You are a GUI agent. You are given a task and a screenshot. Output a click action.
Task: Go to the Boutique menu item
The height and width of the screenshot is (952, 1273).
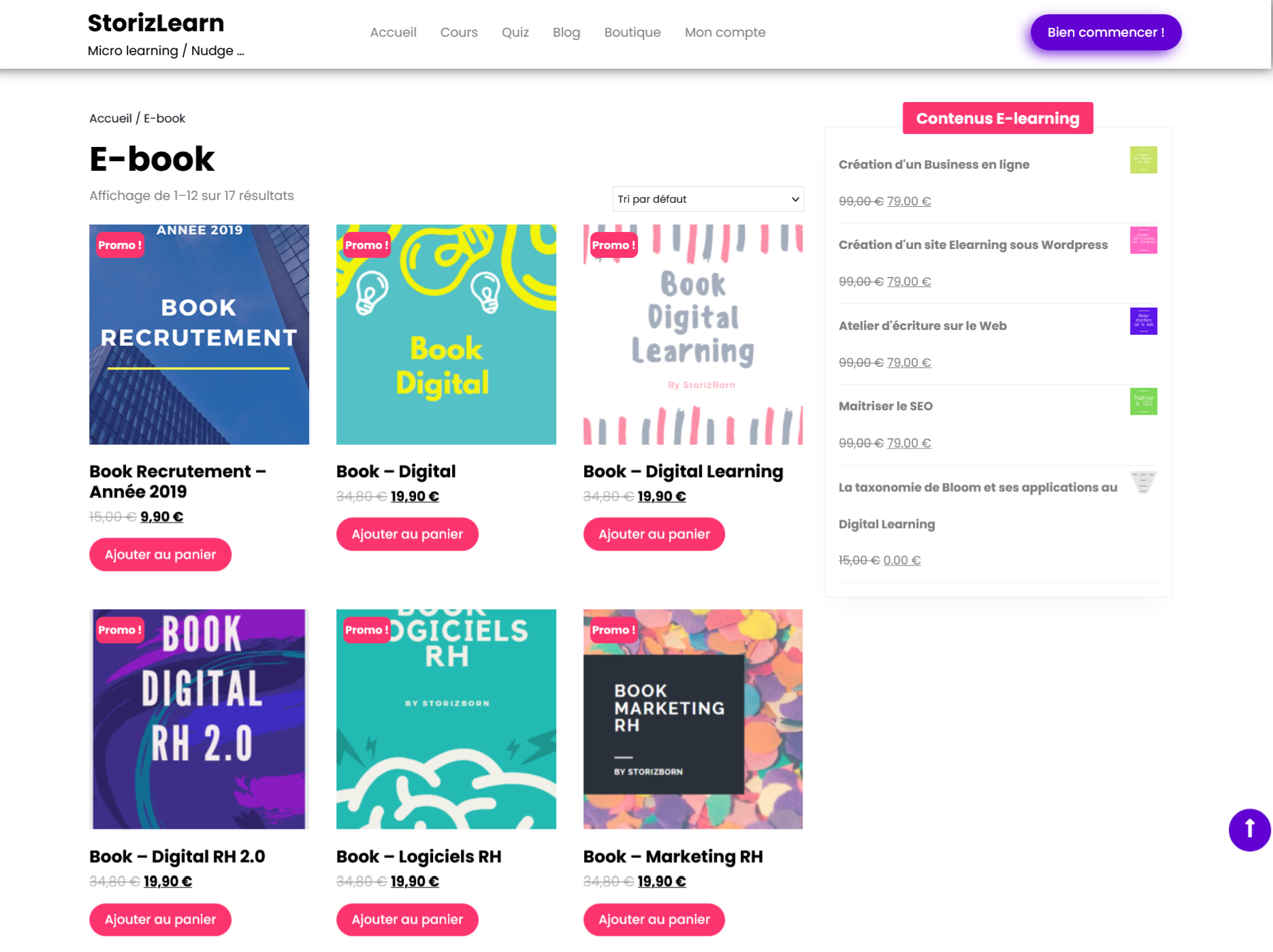pyautogui.click(x=632, y=33)
